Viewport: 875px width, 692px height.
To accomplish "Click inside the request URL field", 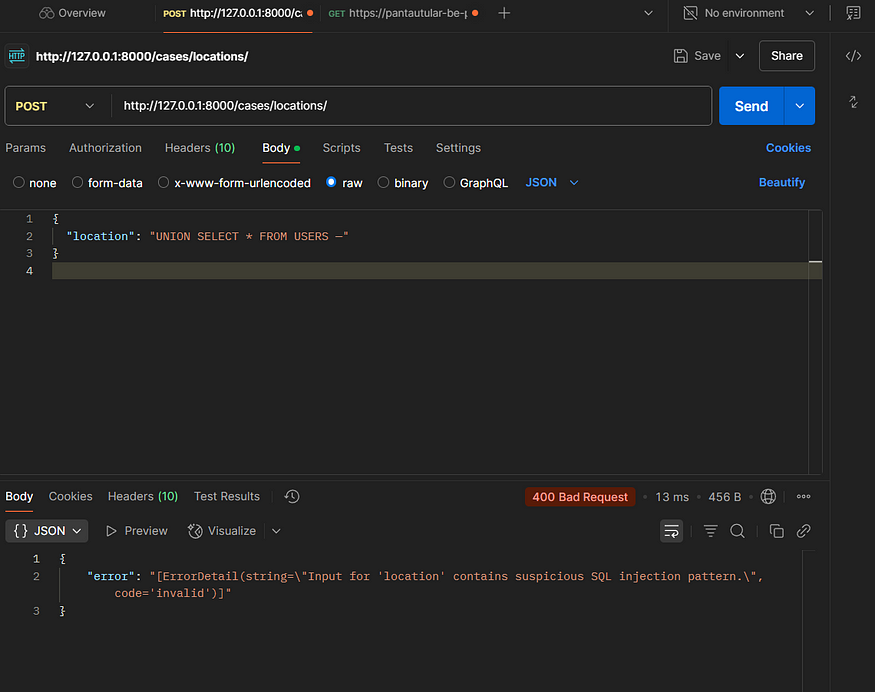I will [400, 105].
